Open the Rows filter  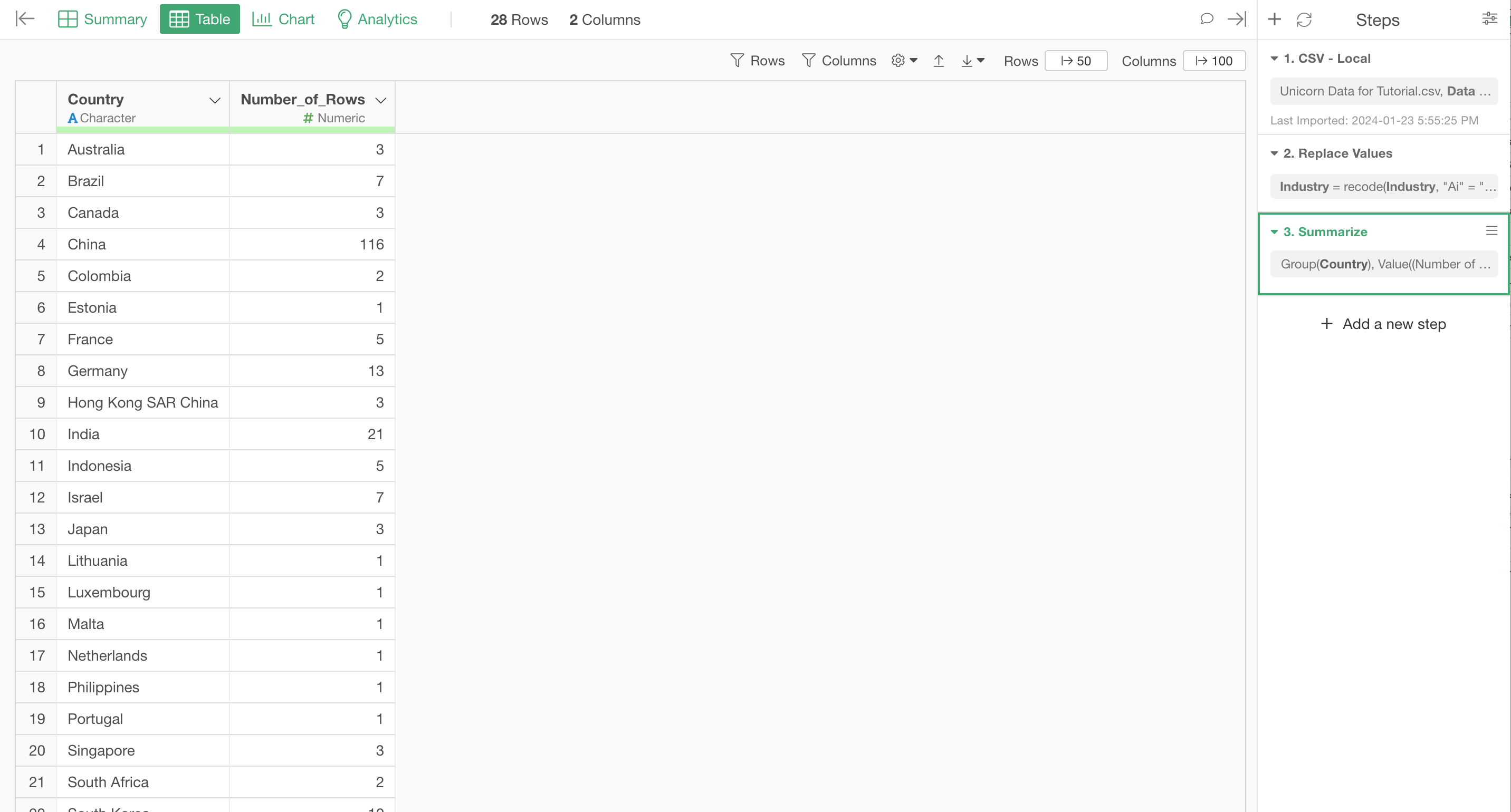pos(757,61)
